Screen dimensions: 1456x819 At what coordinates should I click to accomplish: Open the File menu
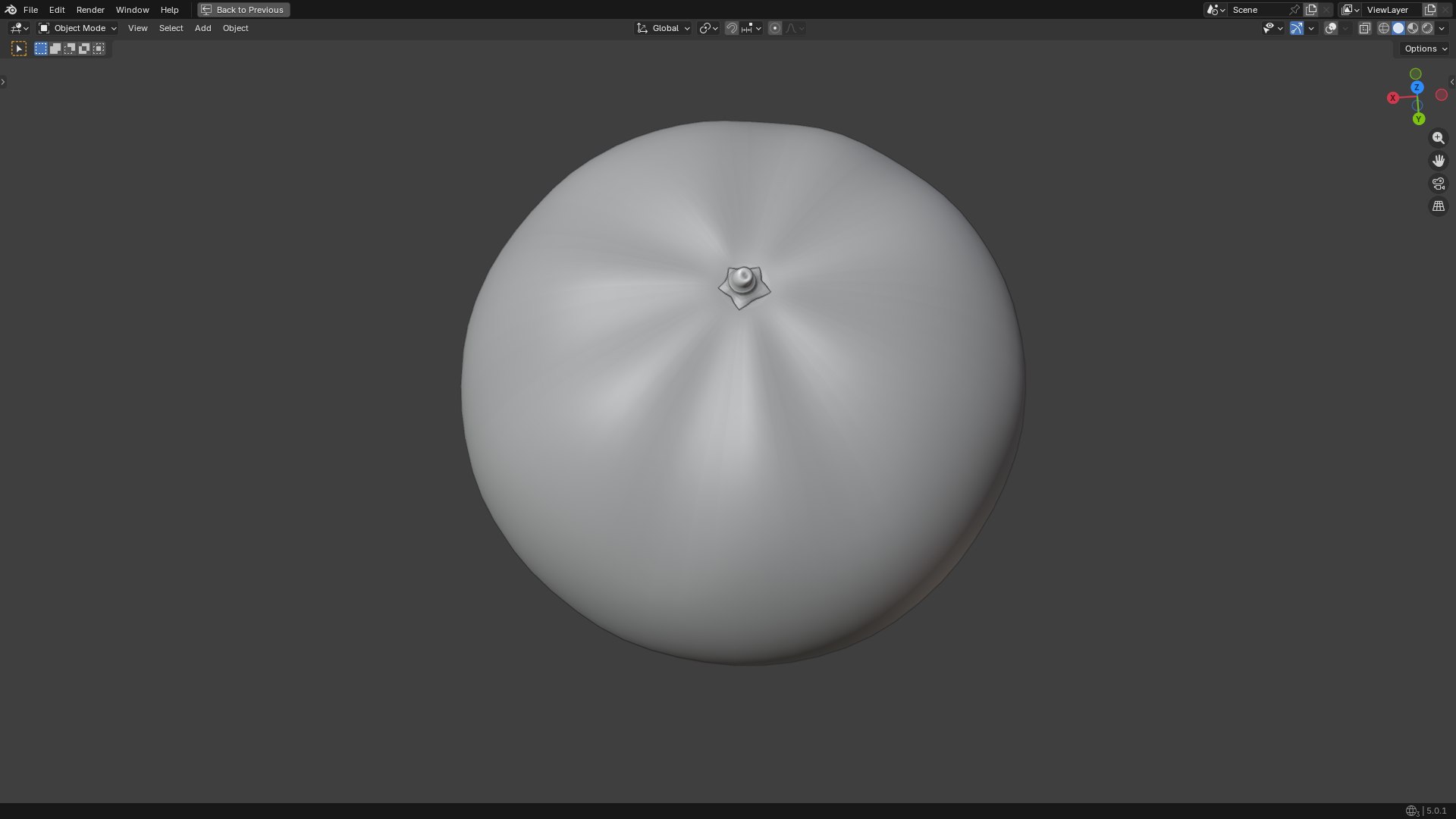[x=30, y=10]
